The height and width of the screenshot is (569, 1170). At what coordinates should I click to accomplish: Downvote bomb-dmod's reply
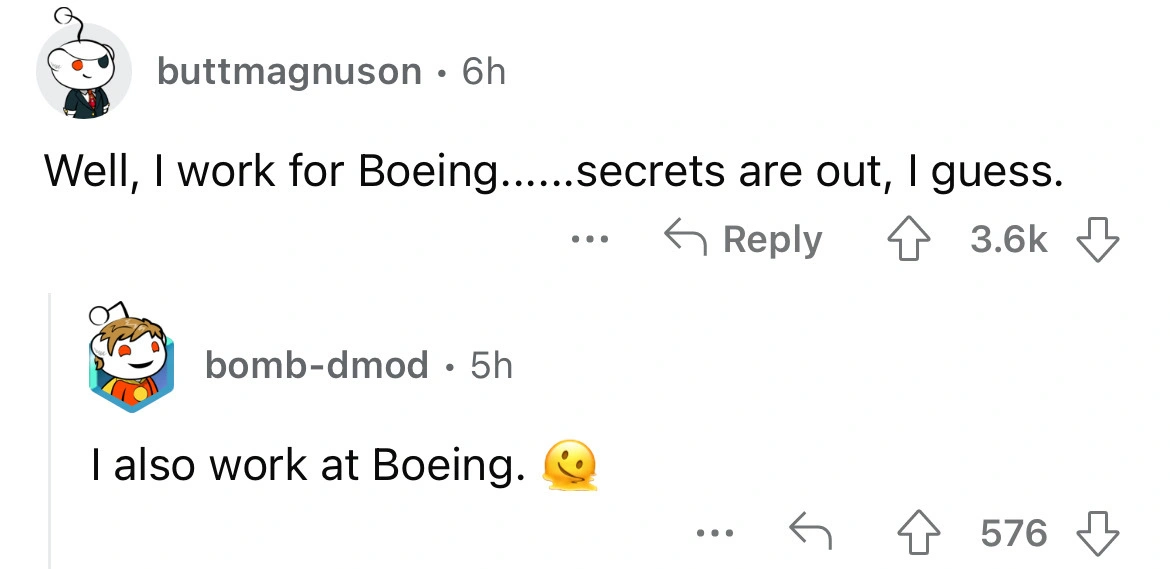pyautogui.click(x=1099, y=533)
